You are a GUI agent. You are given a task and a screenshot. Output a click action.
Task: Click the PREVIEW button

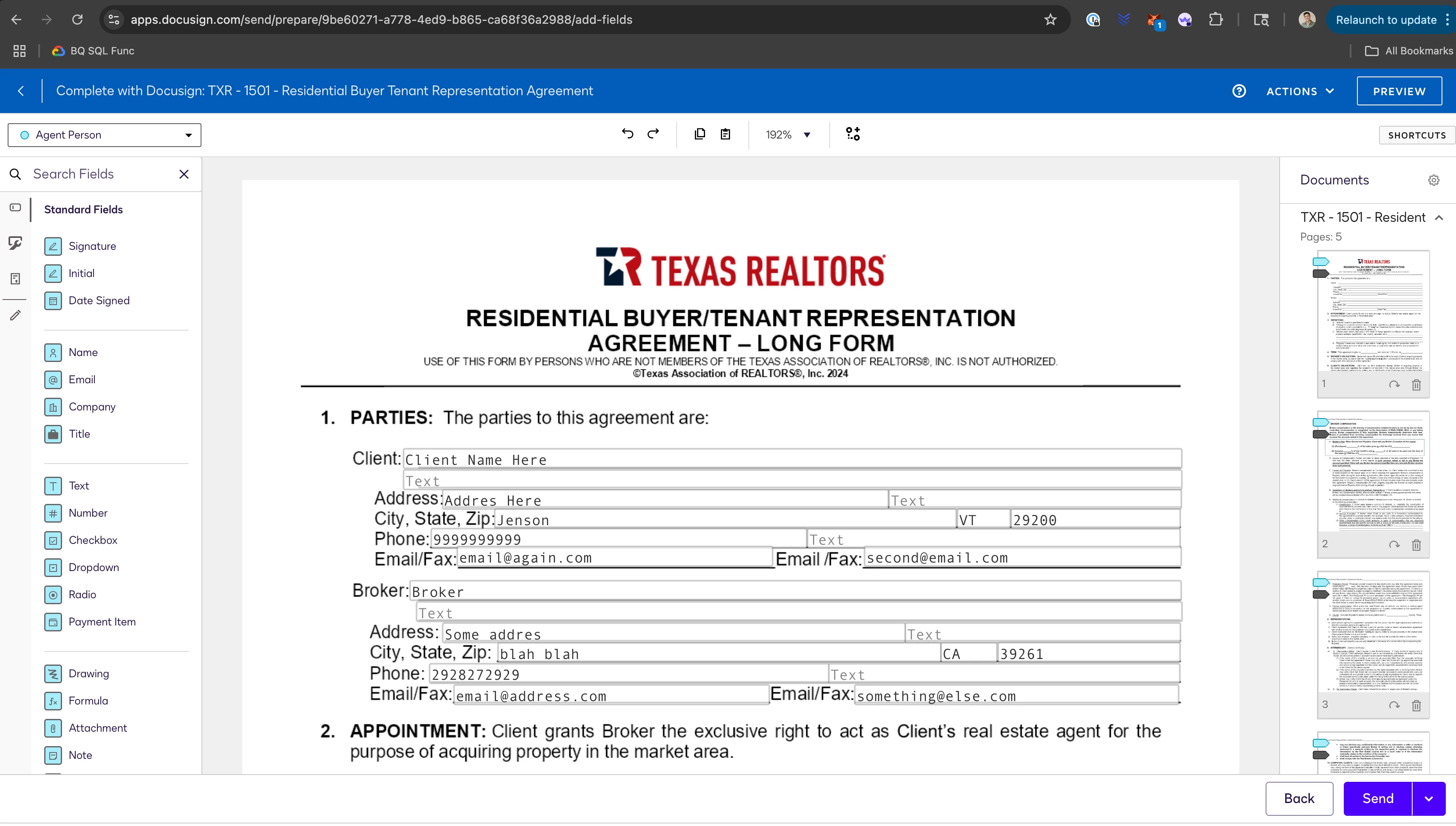click(x=1399, y=91)
